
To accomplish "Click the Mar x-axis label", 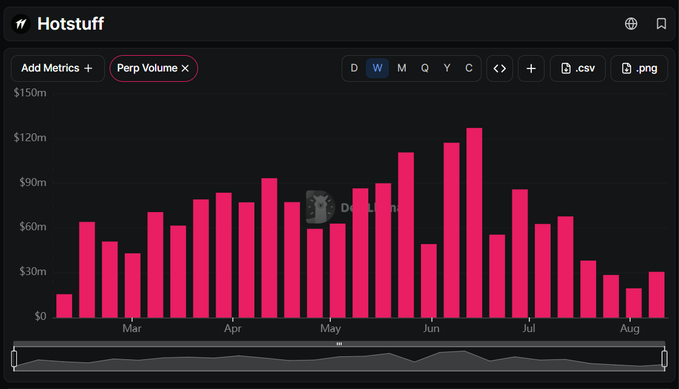I will [x=132, y=328].
